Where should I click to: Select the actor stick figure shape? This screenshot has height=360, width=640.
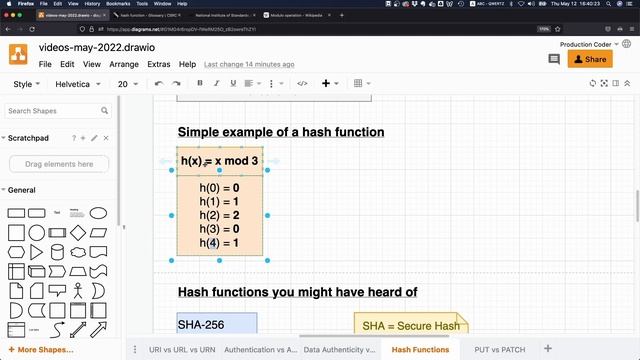click(x=78, y=291)
